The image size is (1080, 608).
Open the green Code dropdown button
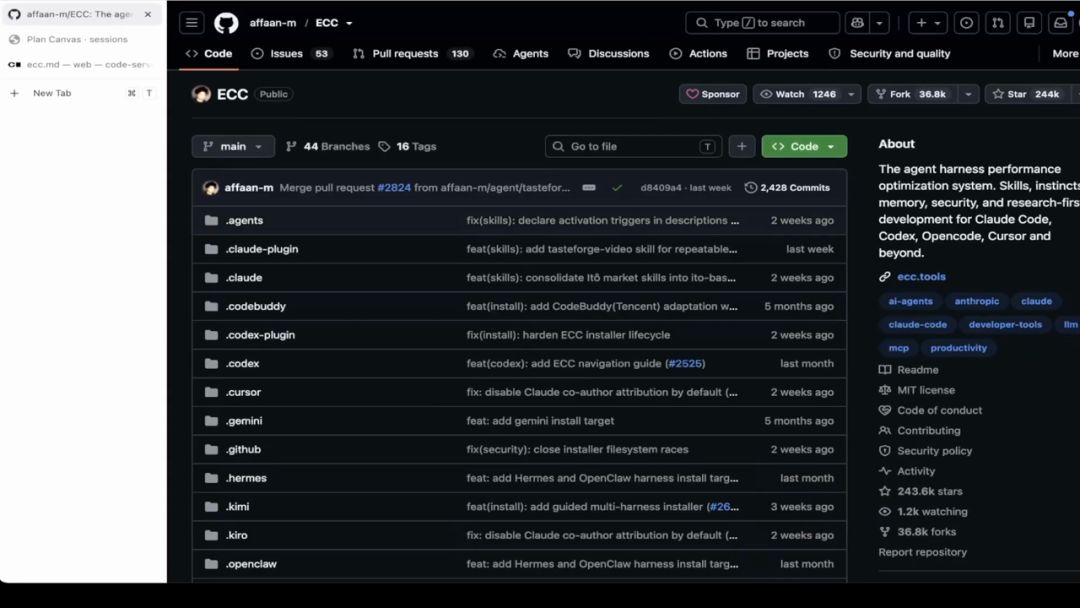pyautogui.click(x=804, y=147)
